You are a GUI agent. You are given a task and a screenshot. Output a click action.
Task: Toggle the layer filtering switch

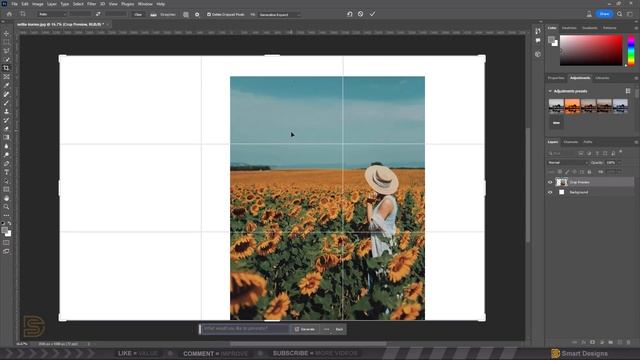click(621, 152)
